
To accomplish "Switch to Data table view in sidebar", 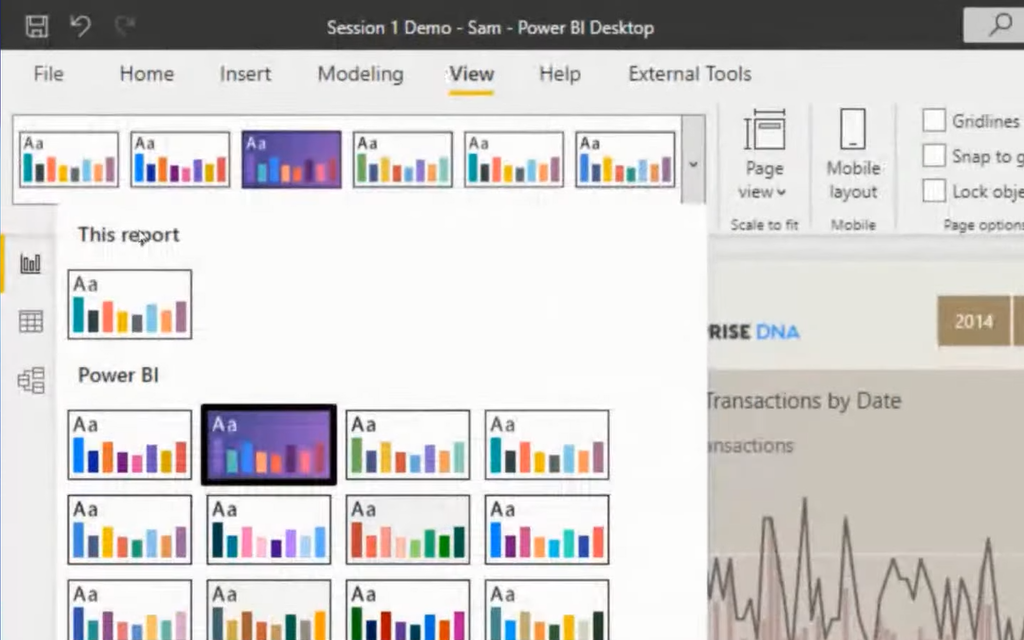I will 31,321.
